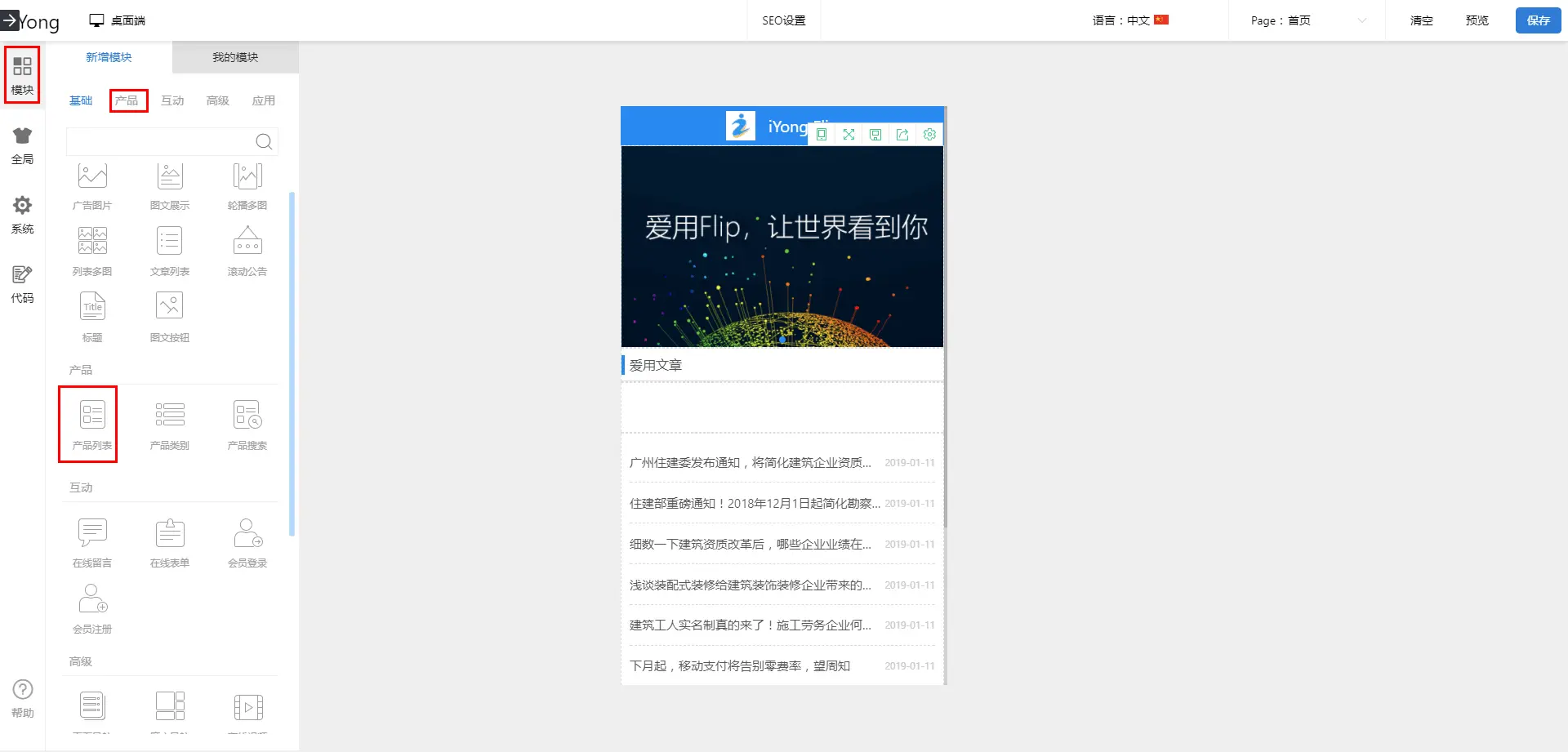Open the 代码 code panel

(x=22, y=284)
